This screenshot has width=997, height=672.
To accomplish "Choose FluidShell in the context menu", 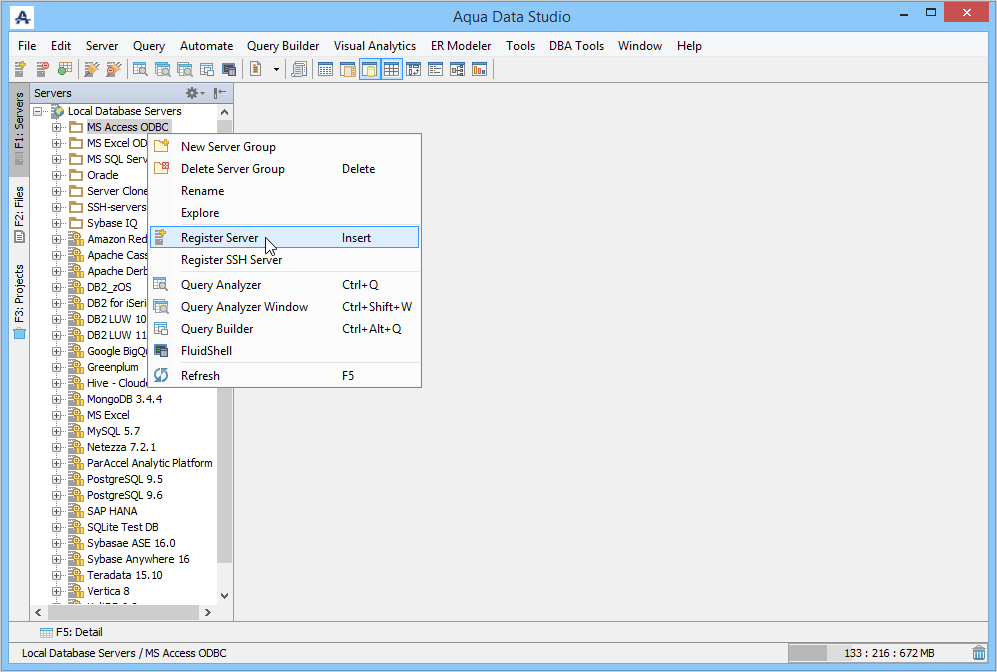I will click(x=285, y=351).
